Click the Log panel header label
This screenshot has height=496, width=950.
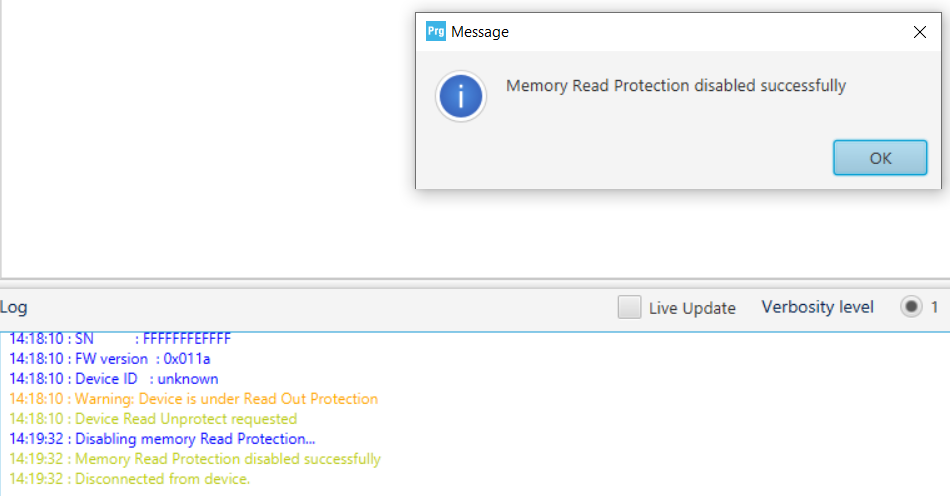(x=13, y=307)
